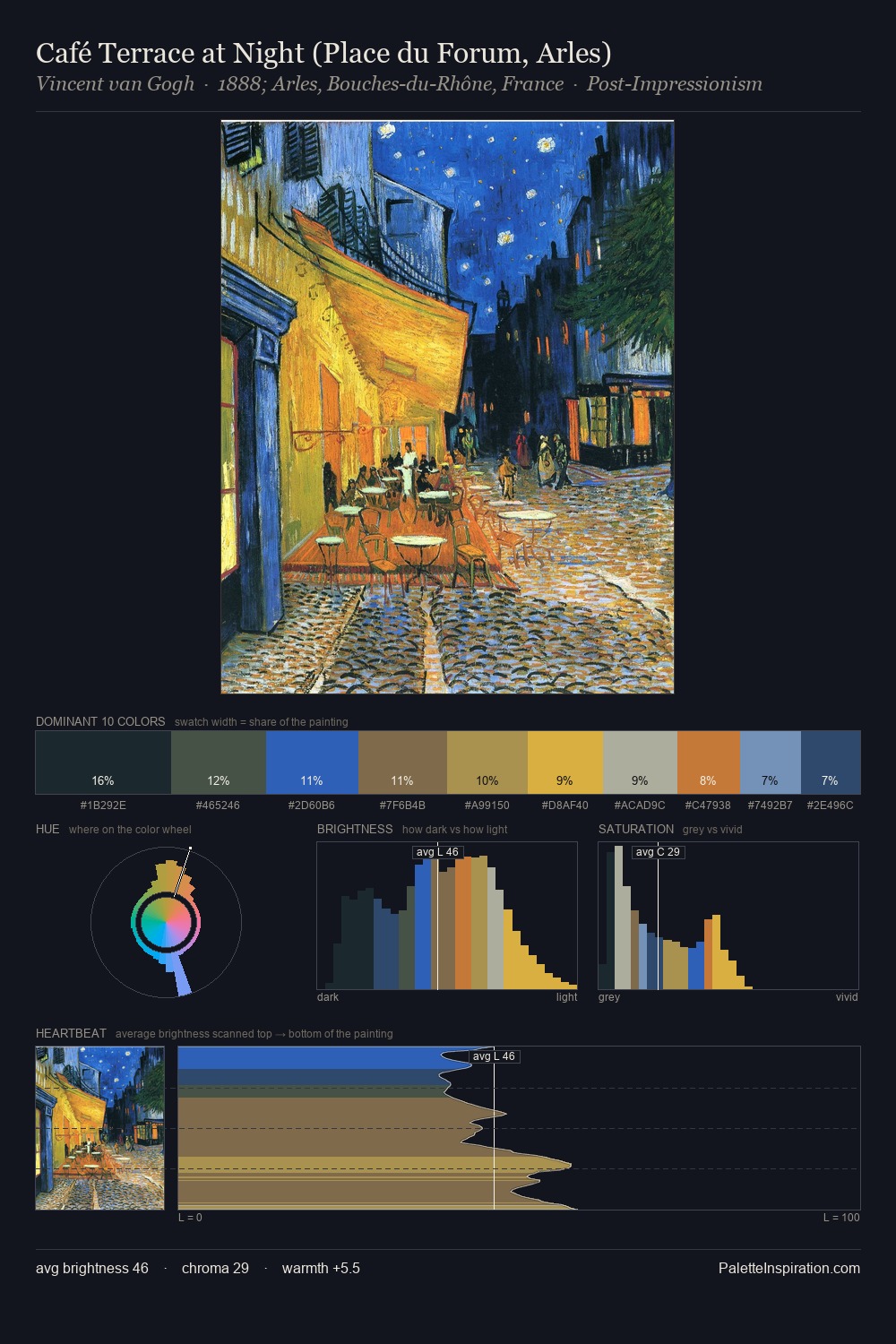896x1344 pixels.
Task: Click the 'HEARTBEAT' section heading
Action: [x=71, y=1033]
